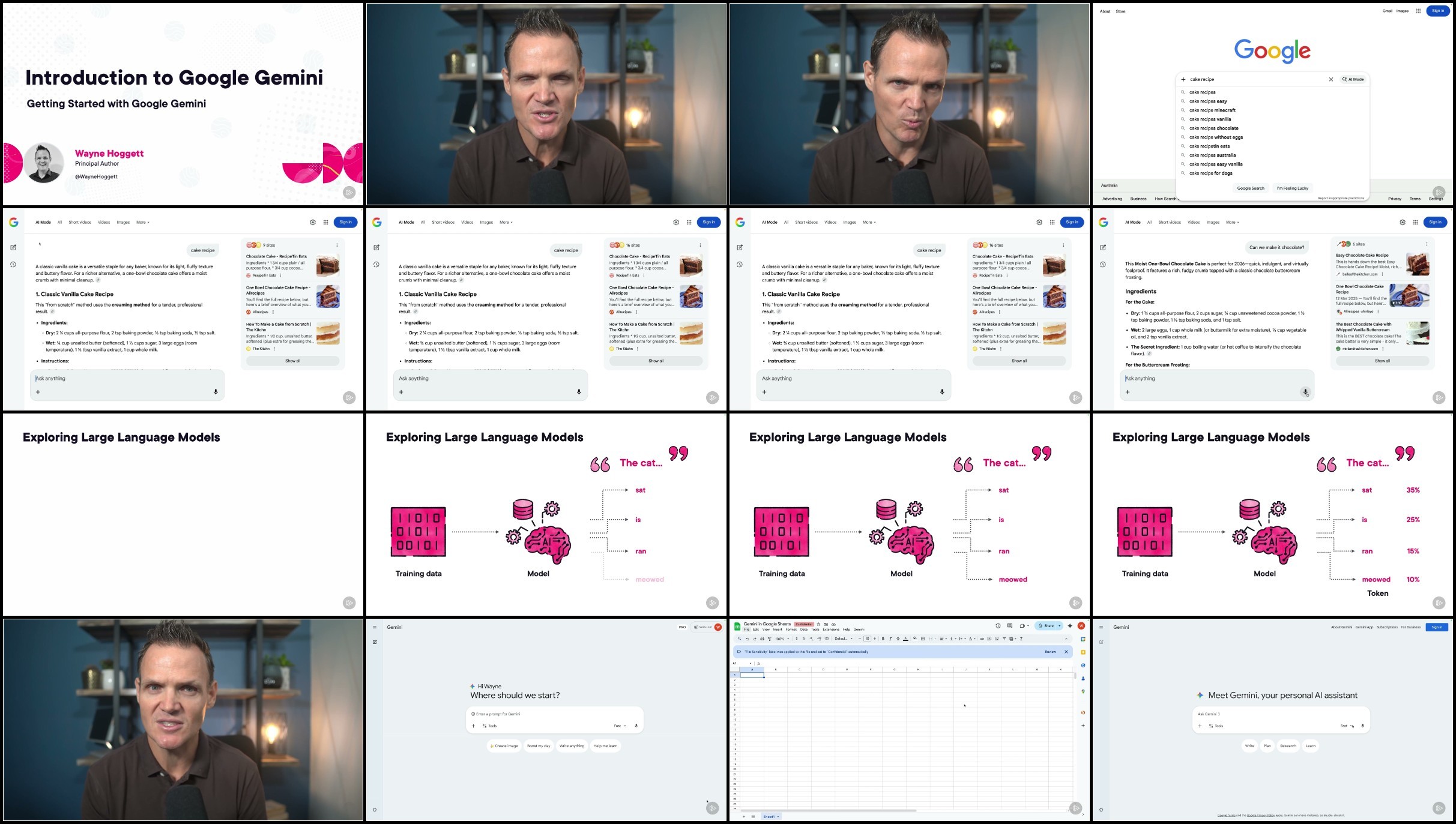The image size is (1456, 824).
Task: Click Add Sheet plus at Sheets bottom
Action: tap(743, 816)
